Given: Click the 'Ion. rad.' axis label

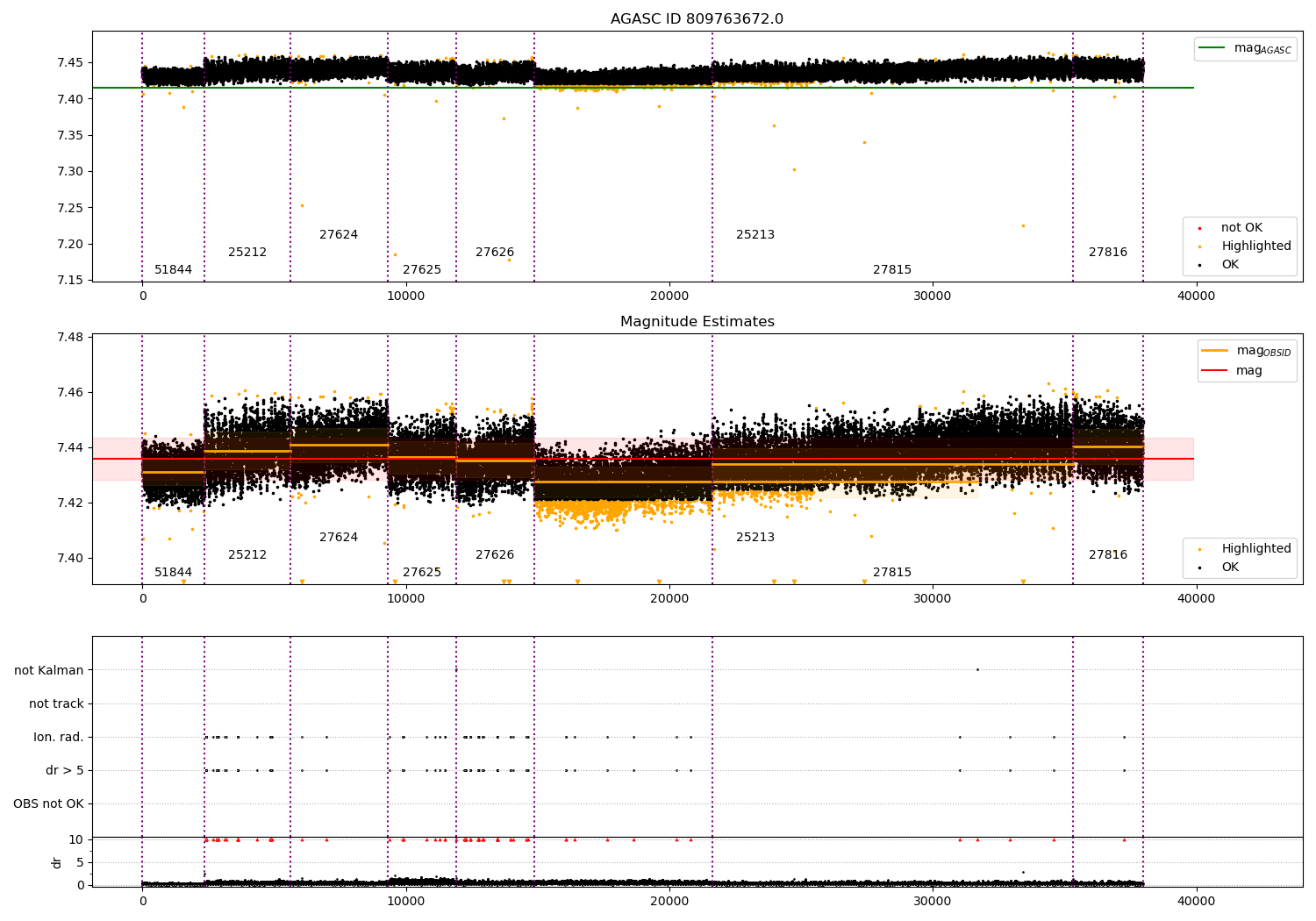Looking at the screenshot, I should (x=59, y=737).
